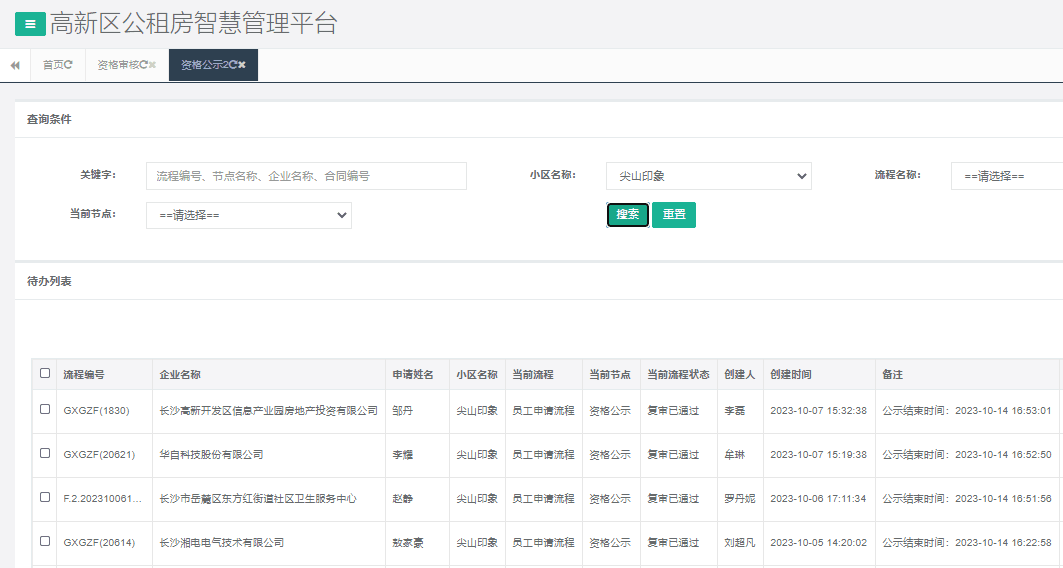Click the 创建时间 column header
Viewport: 1063px width, 568px height.
tap(791, 374)
